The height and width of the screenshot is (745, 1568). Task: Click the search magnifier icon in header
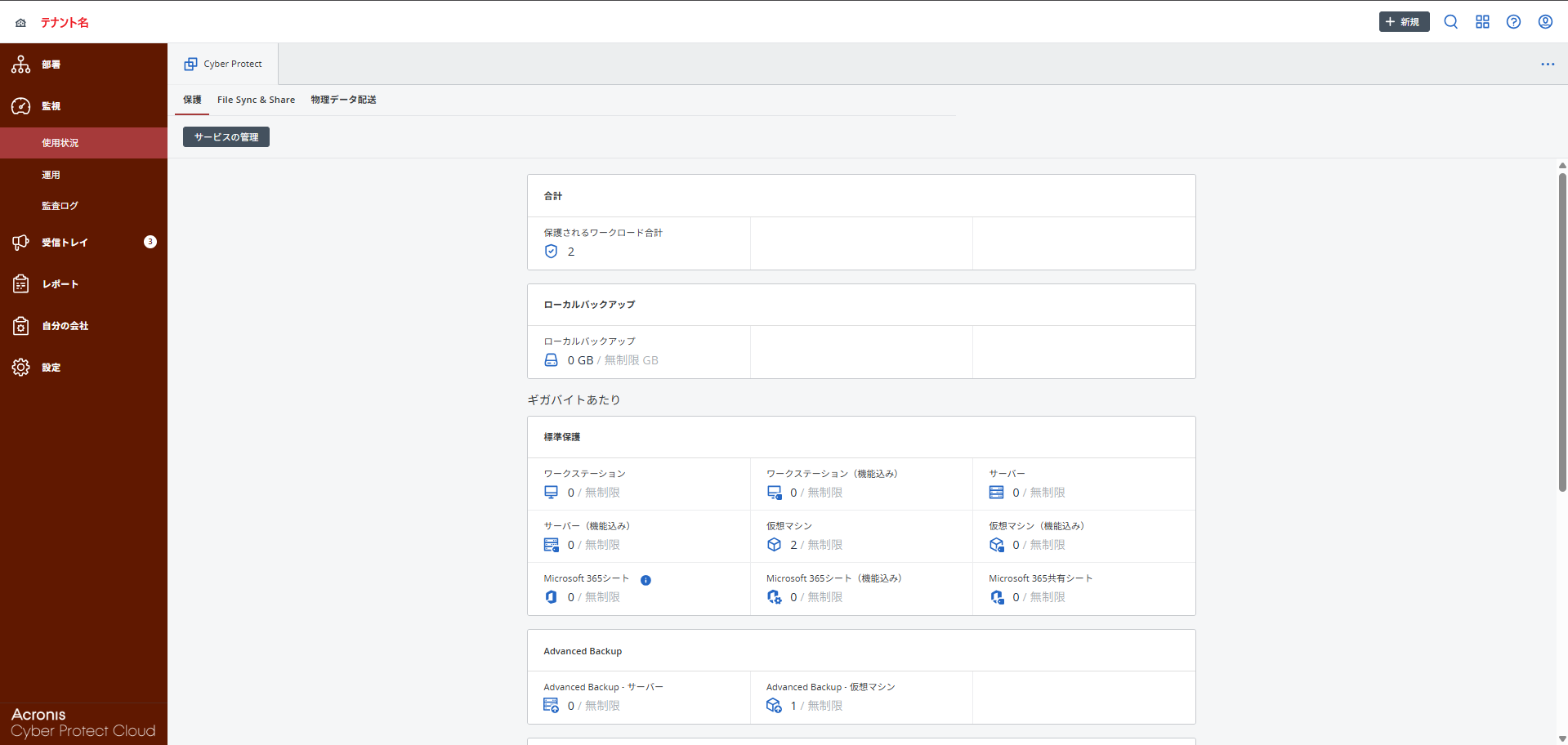tap(1450, 22)
